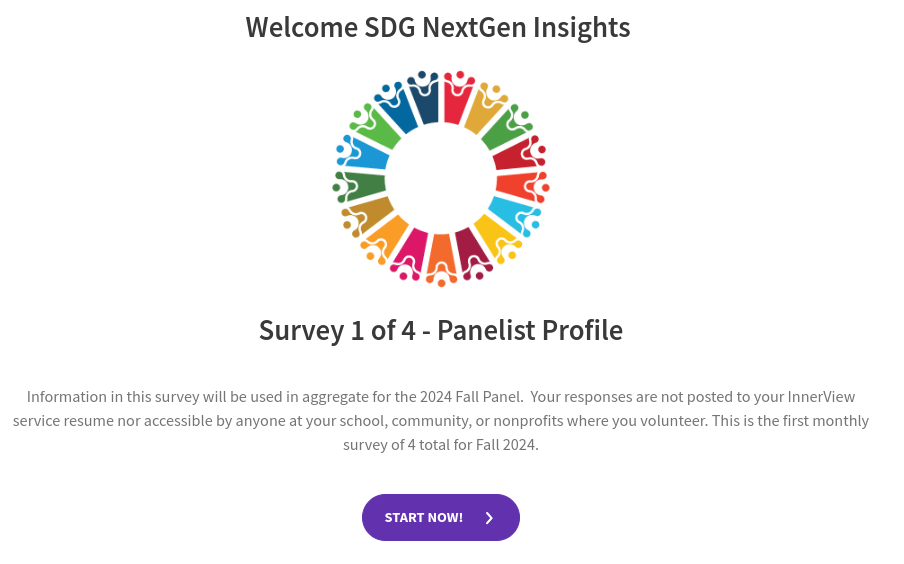
Task: Pick the bright yellow logo segment
Action: point(493,235)
